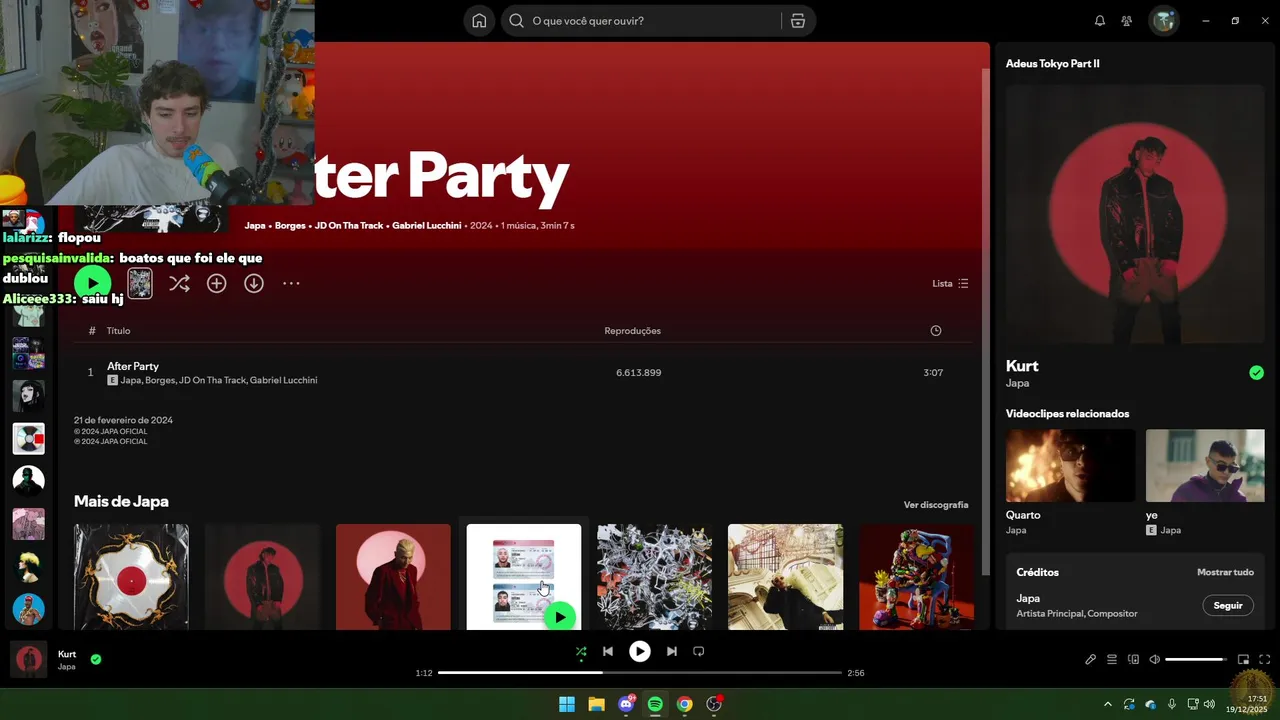
Task: Toggle repeat mode
Action: 699,652
